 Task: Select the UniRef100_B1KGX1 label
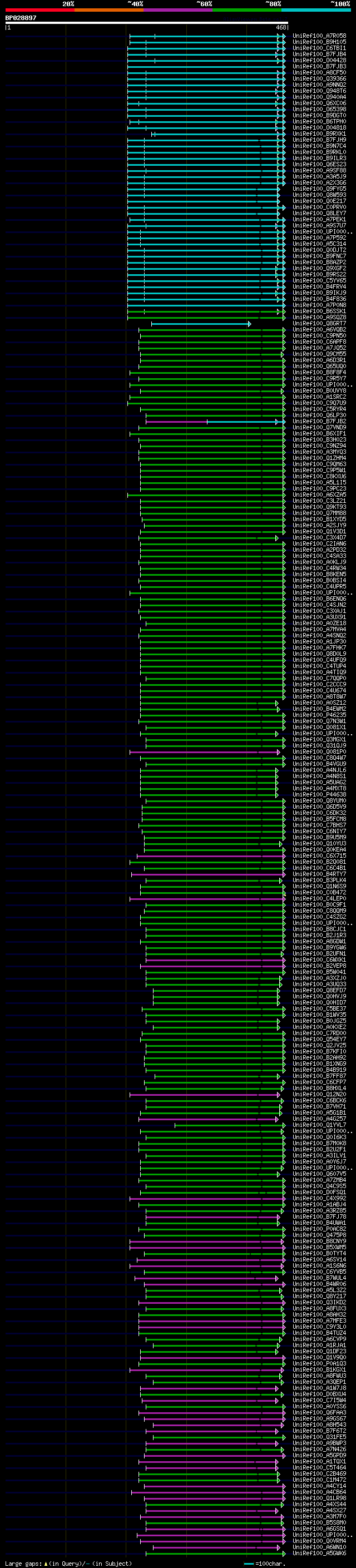point(319,1369)
